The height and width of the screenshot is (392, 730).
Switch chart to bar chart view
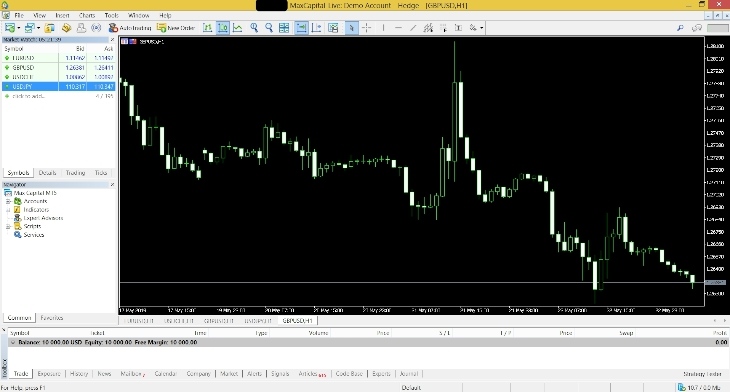pos(208,28)
